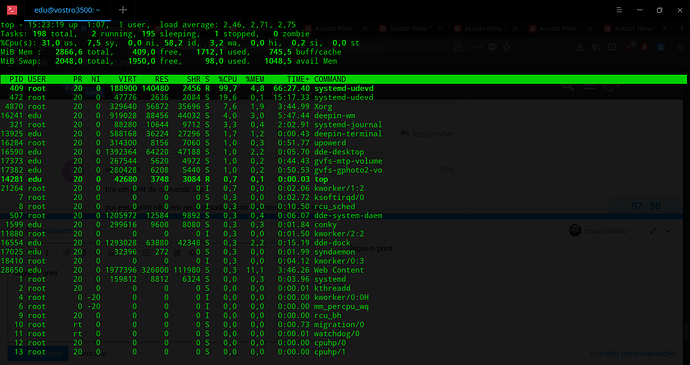Click Responder with the arrow on the post
The image size is (690, 365).
coord(427,134)
